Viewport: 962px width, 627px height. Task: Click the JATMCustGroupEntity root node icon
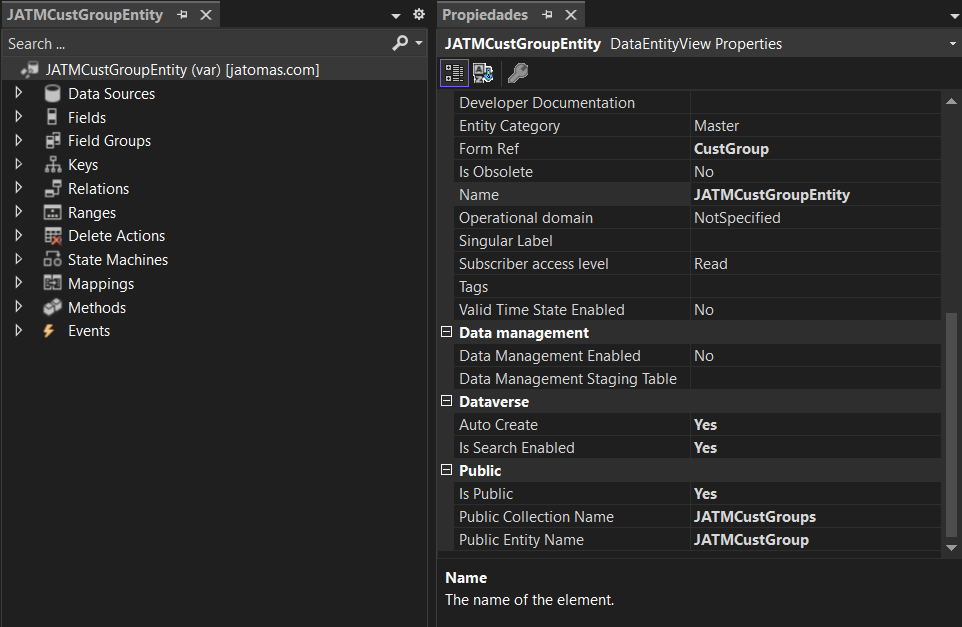pos(29,69)
